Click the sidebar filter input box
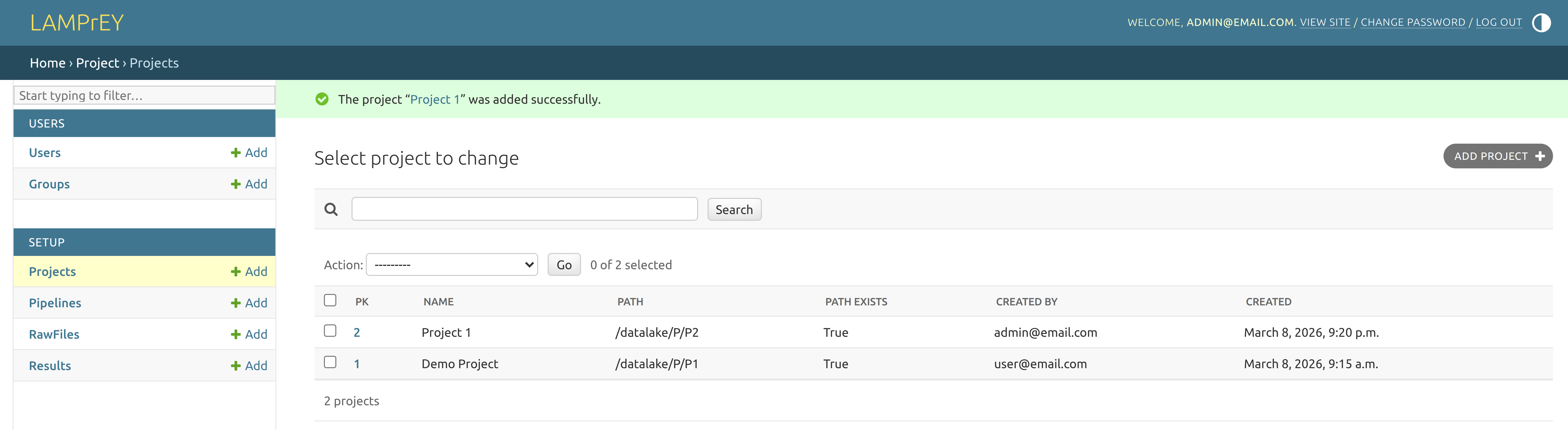The image size is (1568, 430). click(x=144, y=95)
